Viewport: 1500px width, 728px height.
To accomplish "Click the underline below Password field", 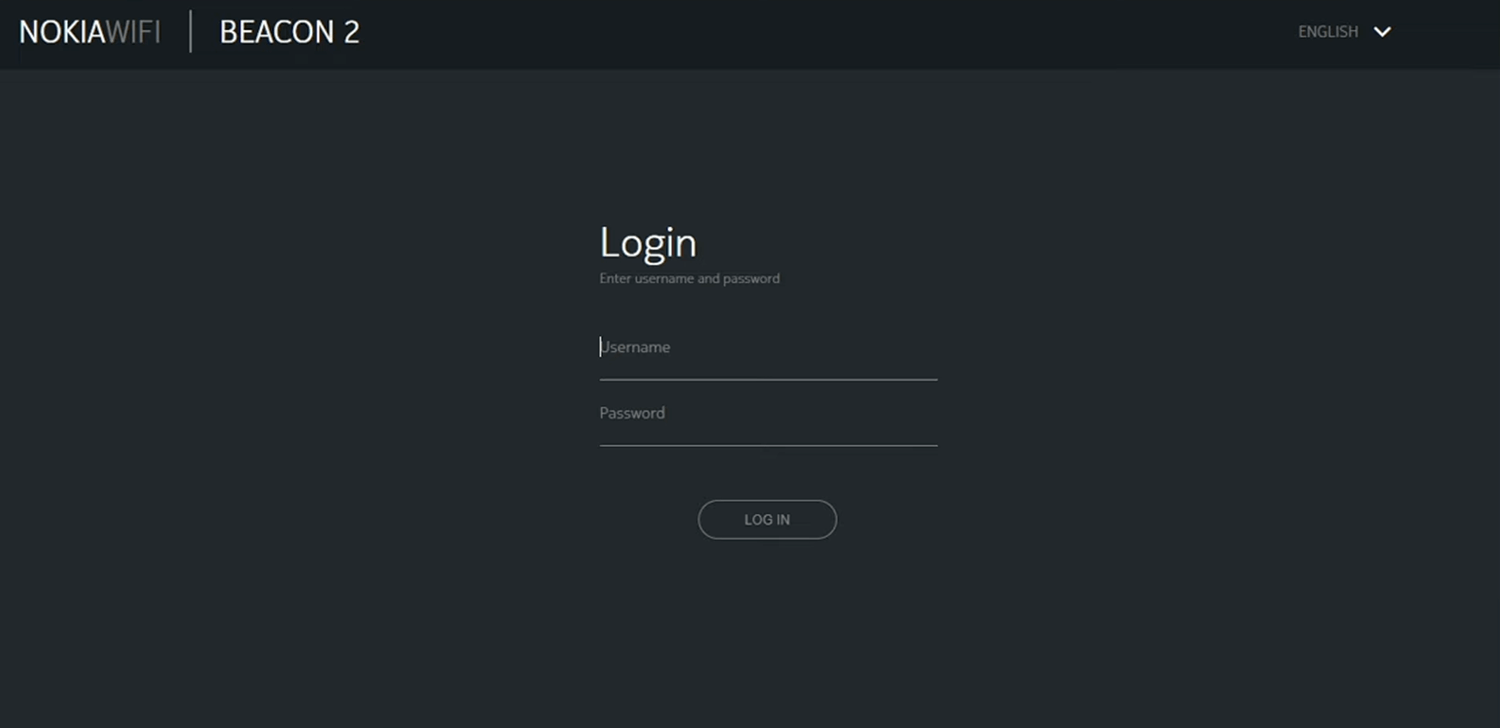I will pos(768,445).
